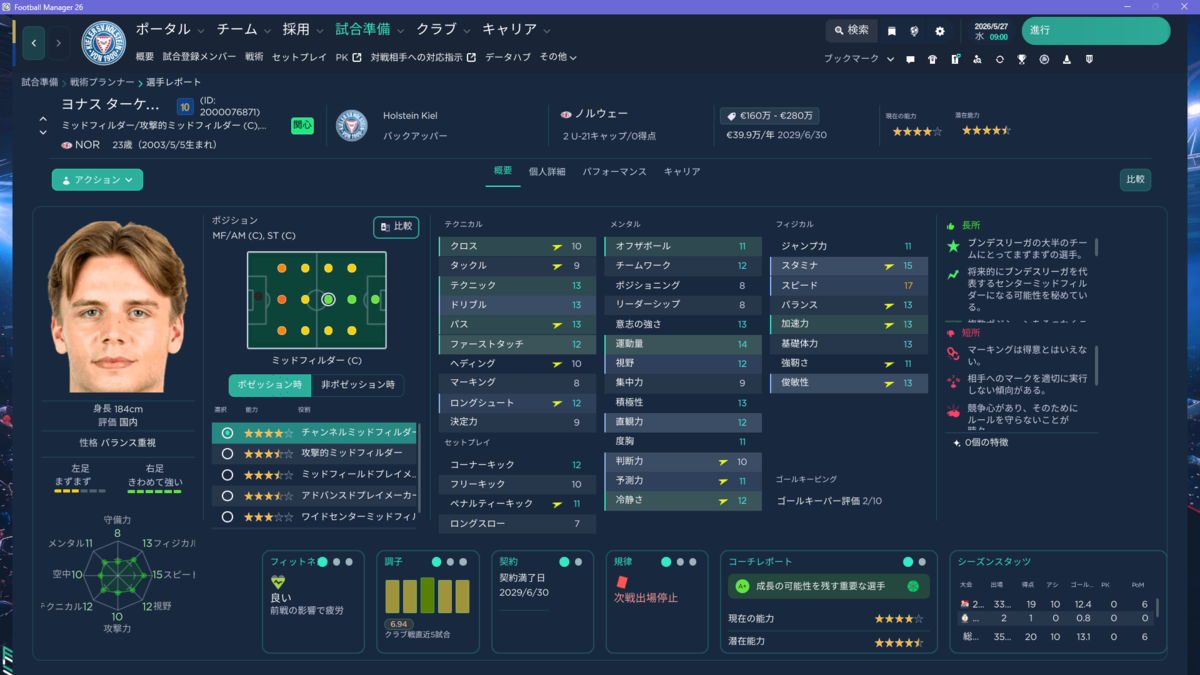1200x675 pixels.
Task: Select the 攻撃的ミッドフィルダー role radio button
Action: tap(227, 454)
